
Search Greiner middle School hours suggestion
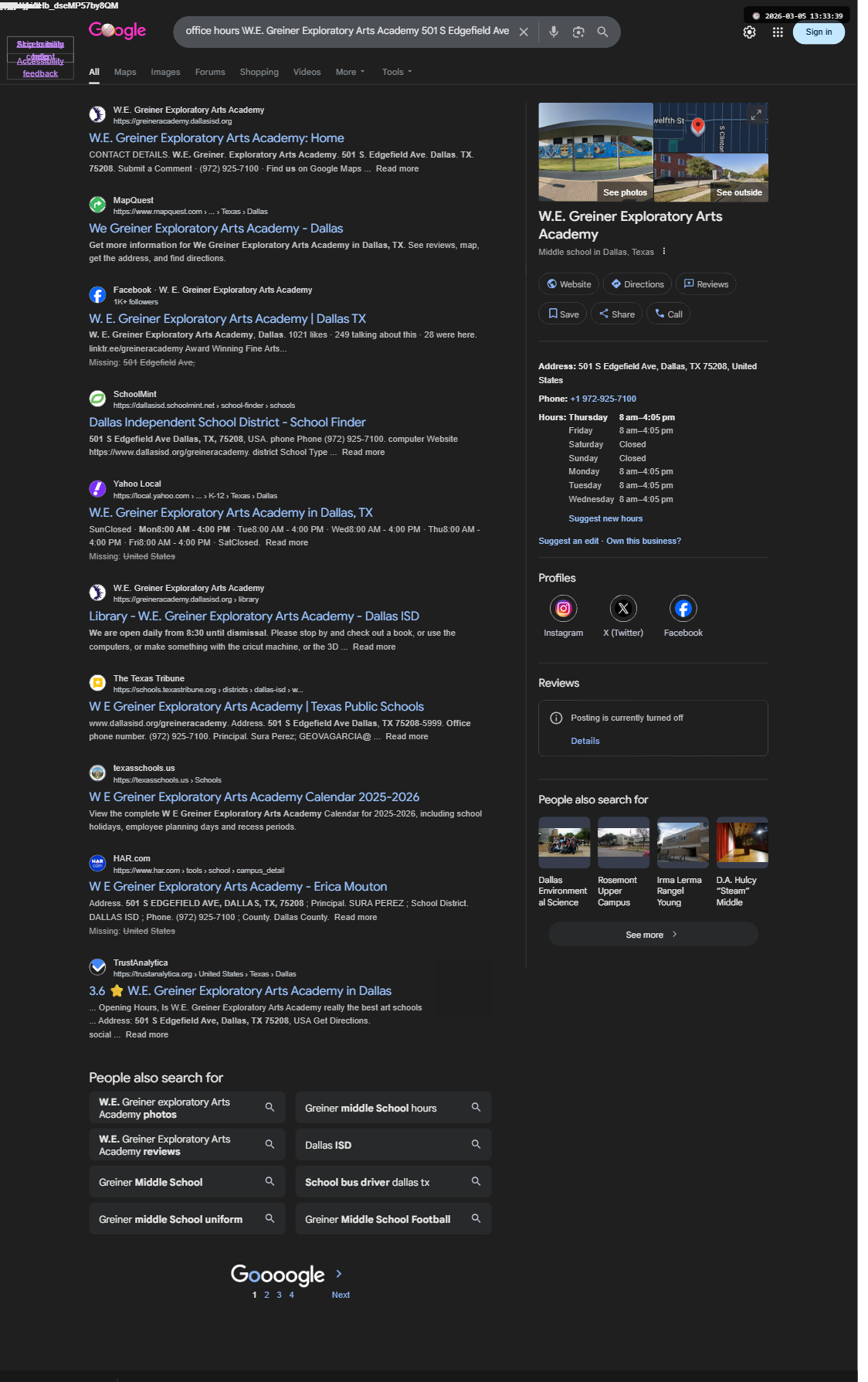pos(393,1108)
